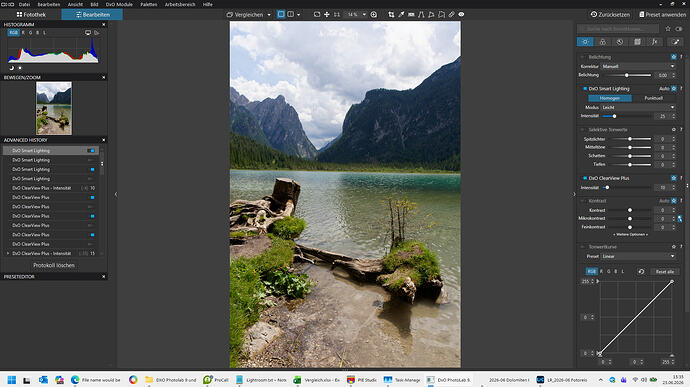This screenshot has width=690, height=387.
Task: Click Preset anwenden button
Action: coord(662,15)
